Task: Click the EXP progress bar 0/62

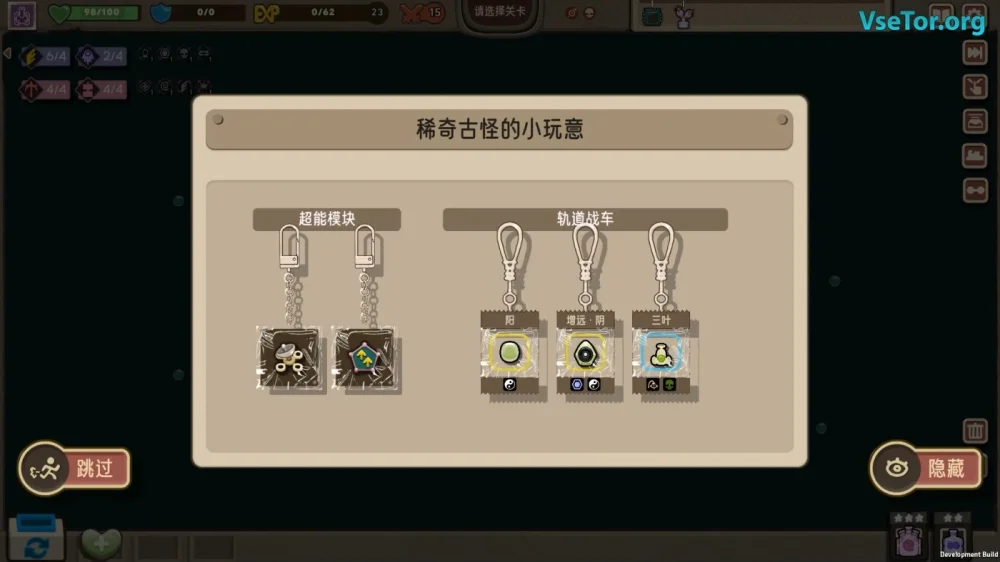Action: pos(321,13)
